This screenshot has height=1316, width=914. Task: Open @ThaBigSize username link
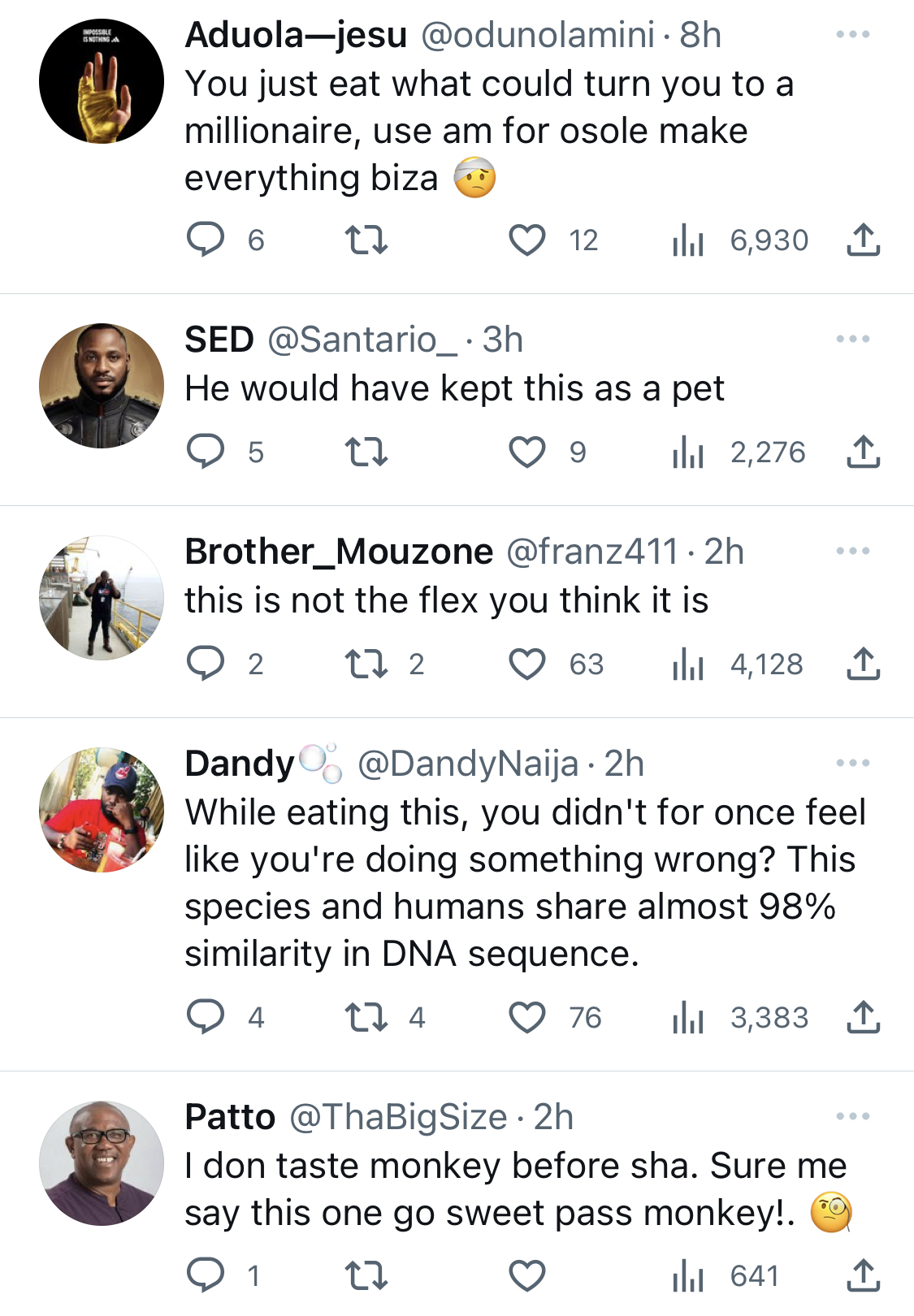coord(398,1117)
